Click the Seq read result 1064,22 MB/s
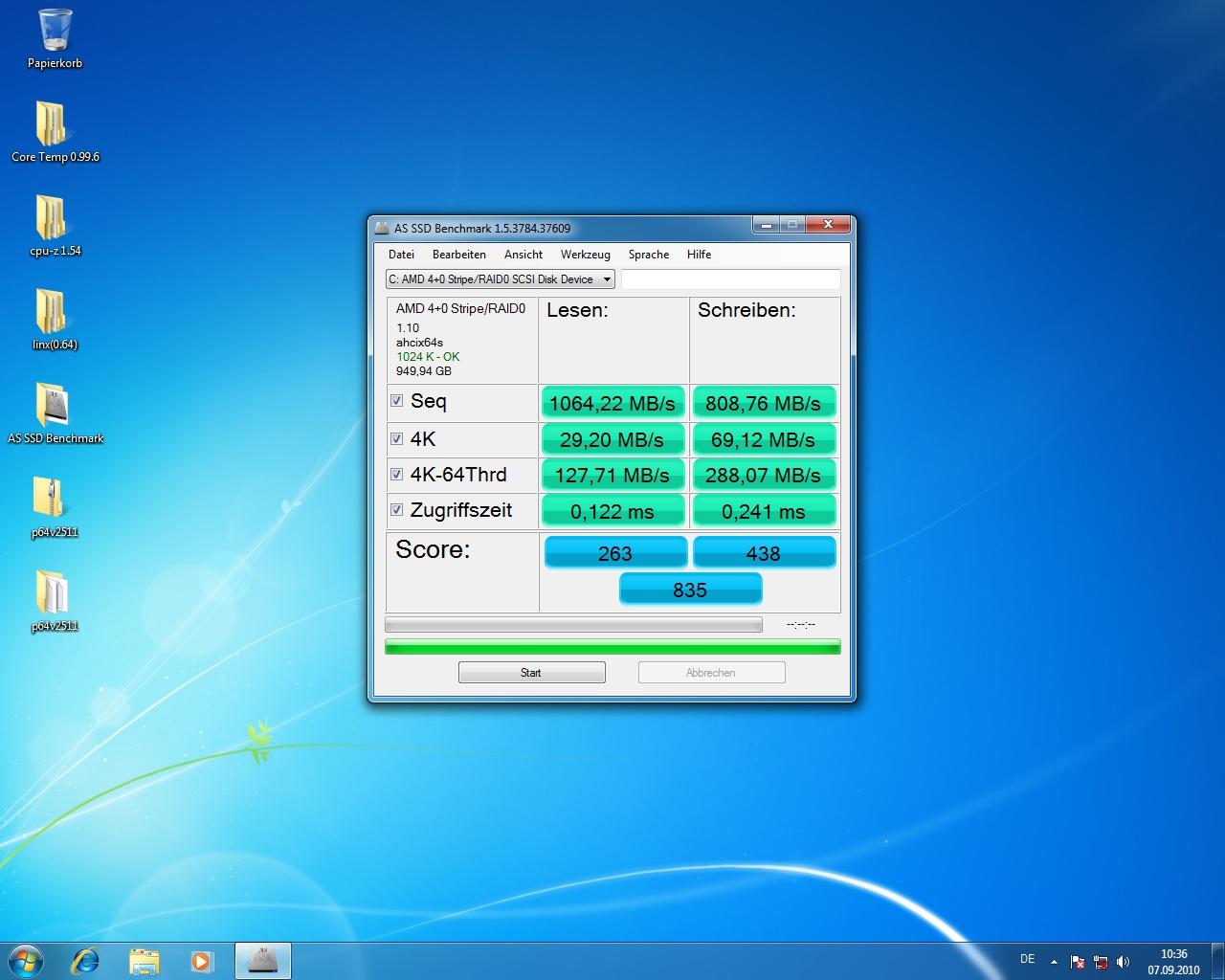This screenshot has height=980, width=1225. [x=612, y=403]
